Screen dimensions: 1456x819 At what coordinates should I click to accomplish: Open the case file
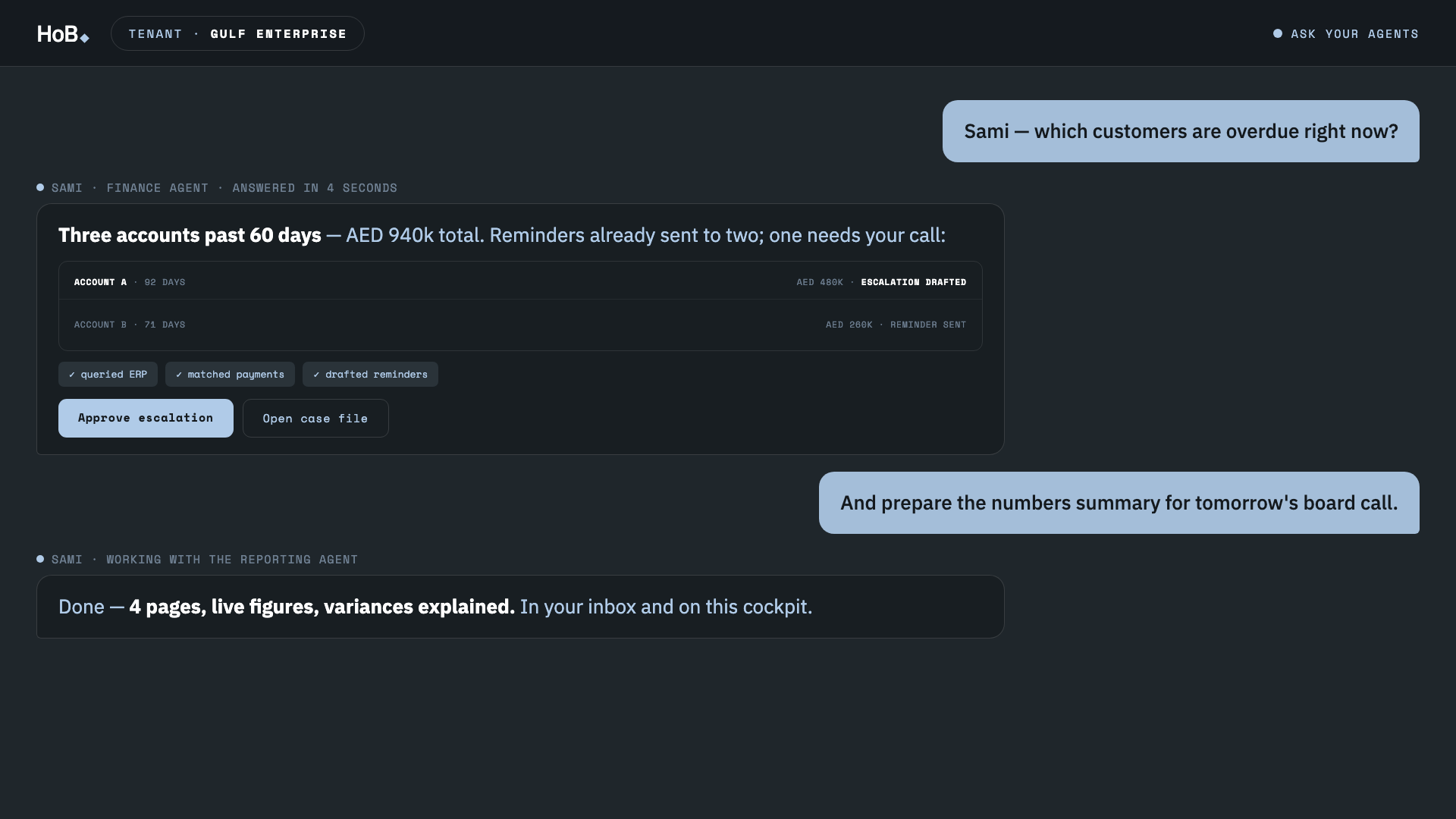click(315, 419)
